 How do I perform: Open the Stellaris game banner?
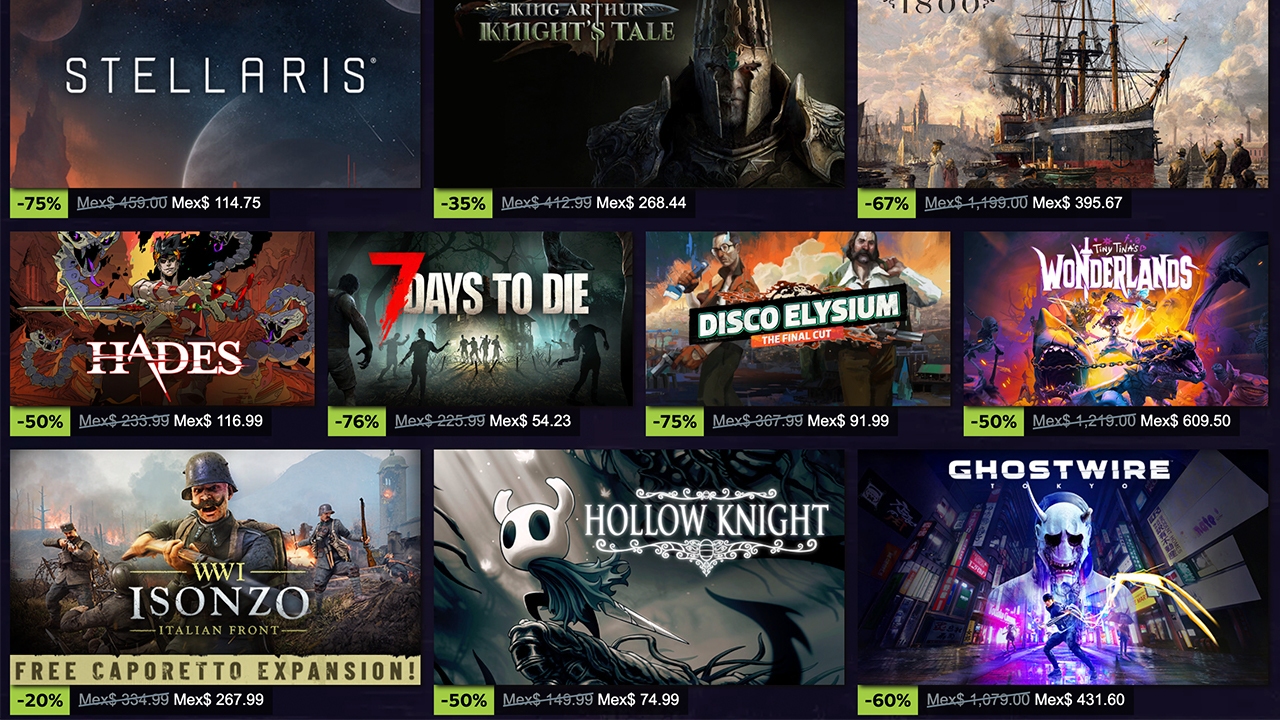[x=215, y=93]
